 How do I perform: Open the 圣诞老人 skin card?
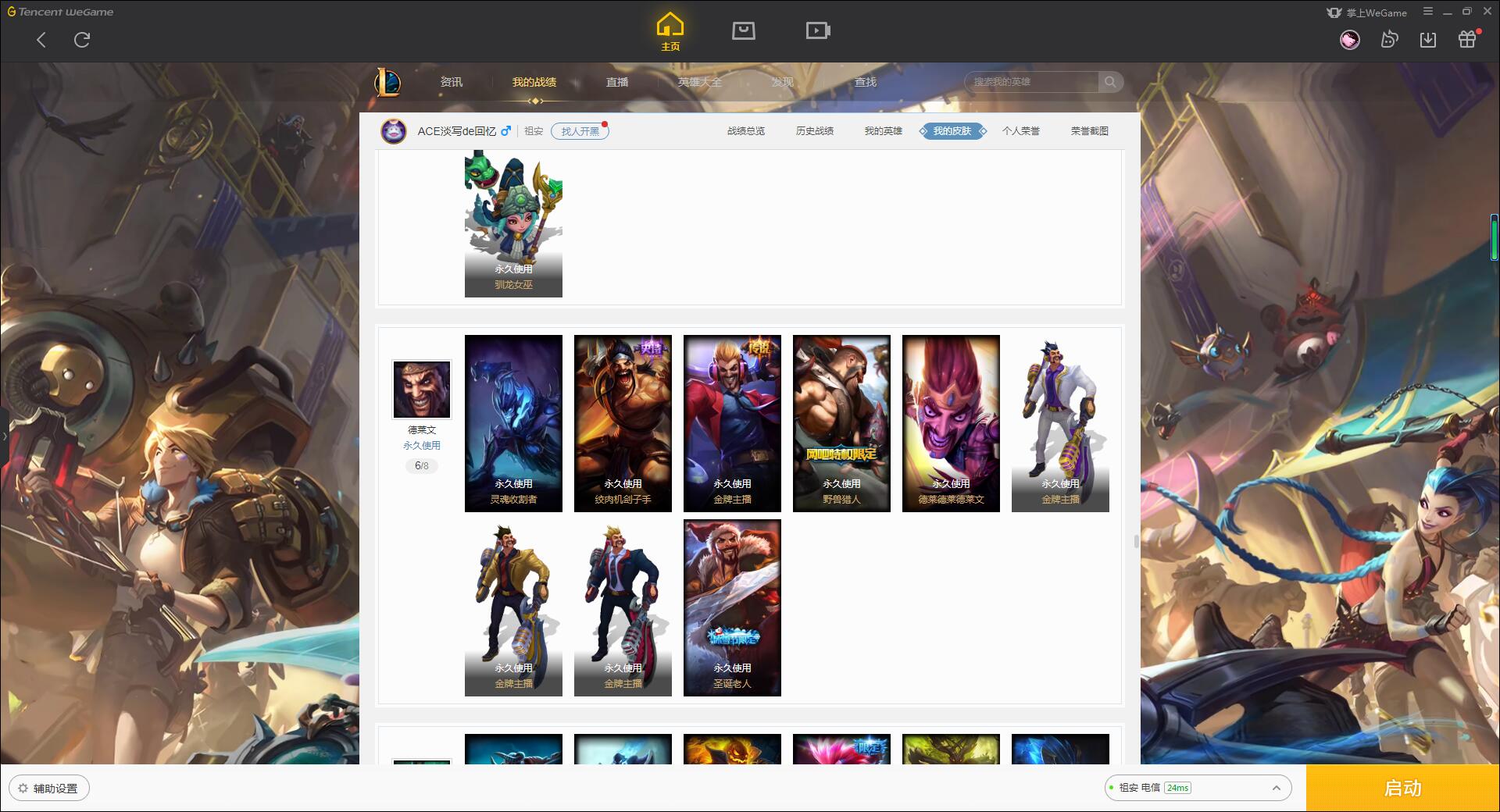732,607
